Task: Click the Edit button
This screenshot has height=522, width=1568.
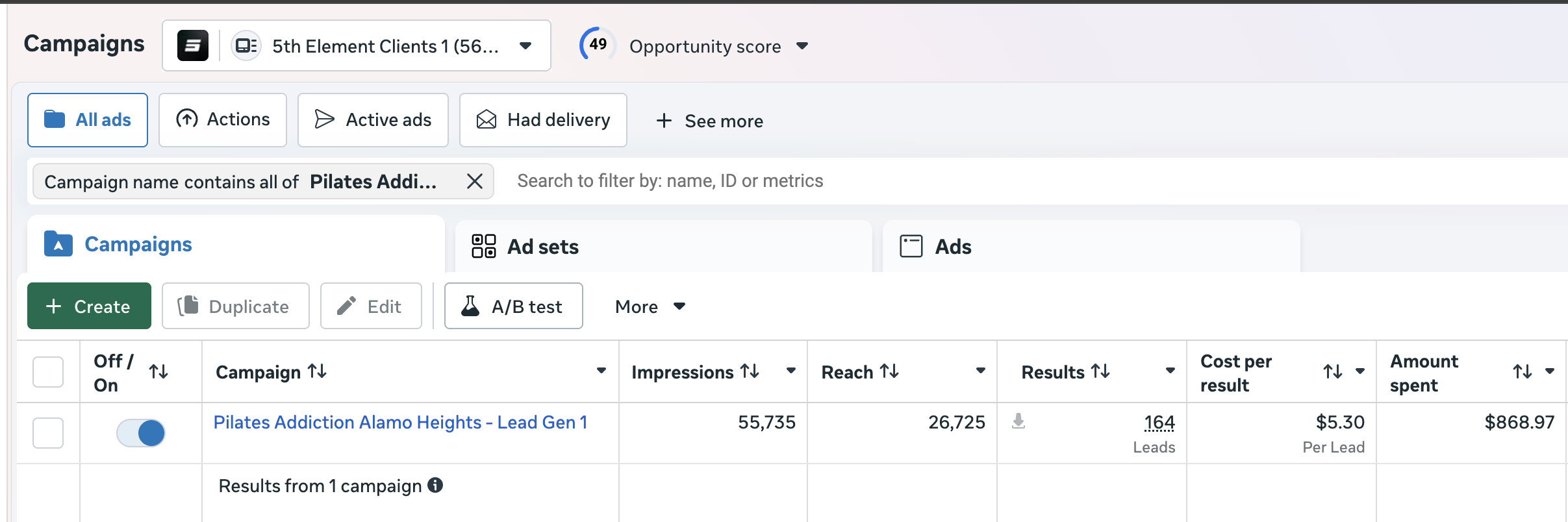Action: [x=371, y=306]
